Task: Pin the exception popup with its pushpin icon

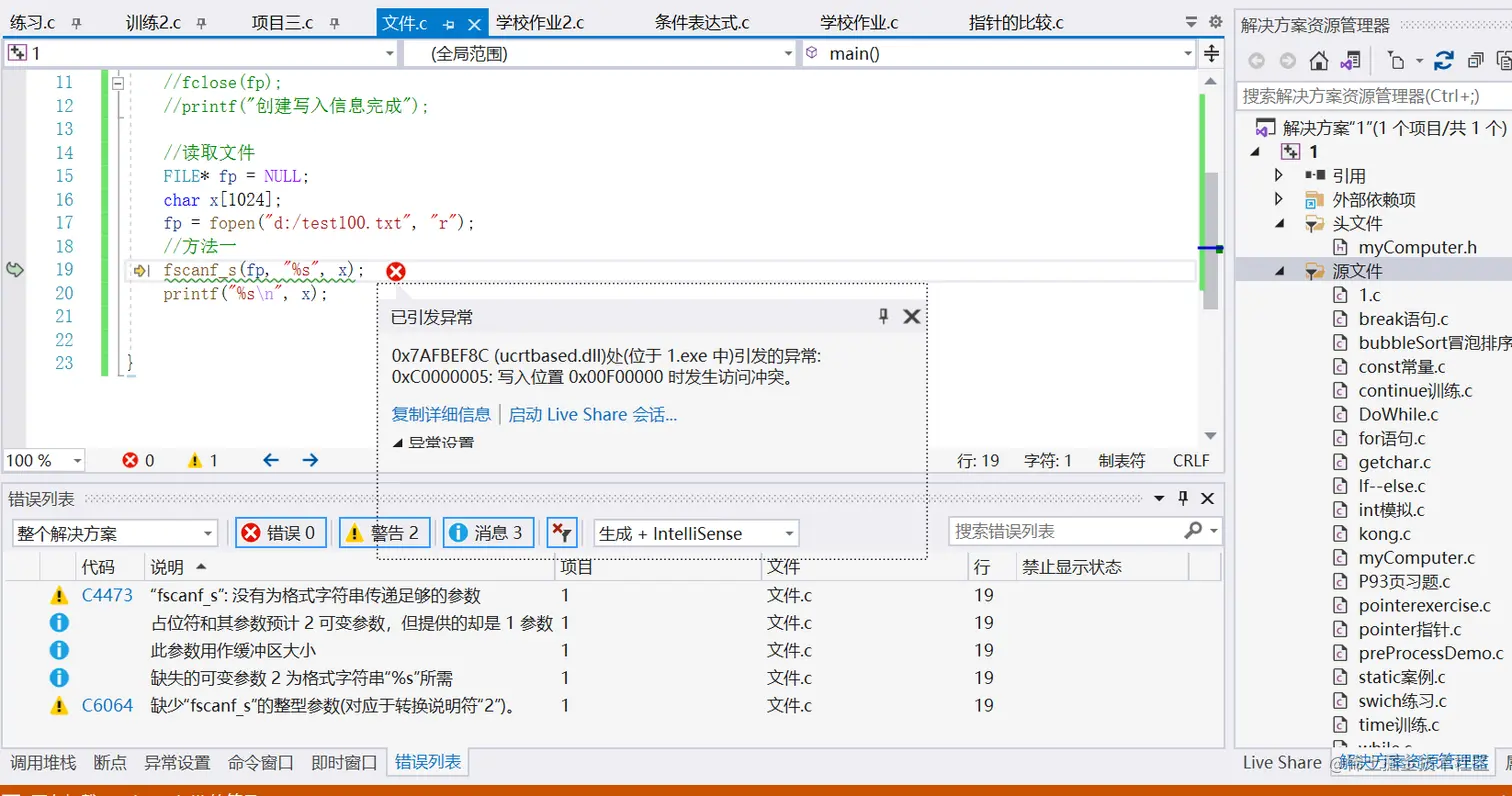Action: [x=883, y=316]
